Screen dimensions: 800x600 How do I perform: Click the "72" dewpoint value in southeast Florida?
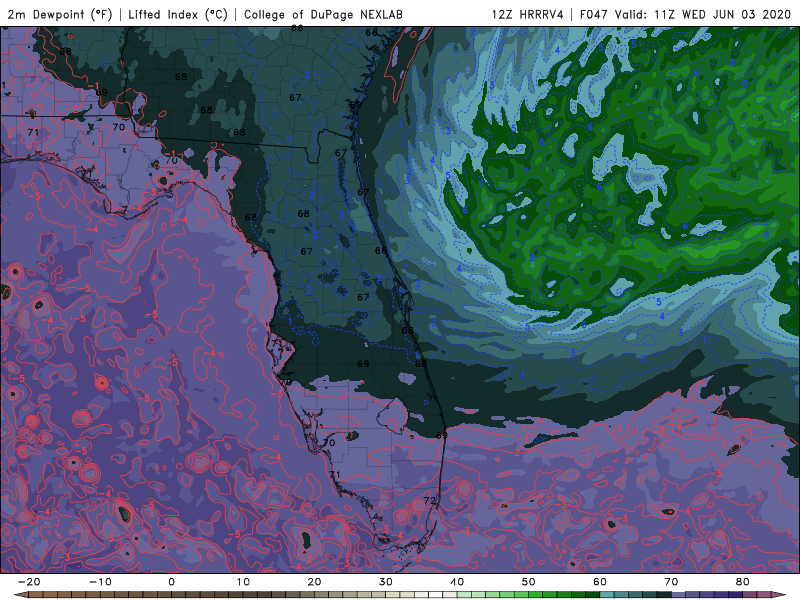click(x=430, y=501)
